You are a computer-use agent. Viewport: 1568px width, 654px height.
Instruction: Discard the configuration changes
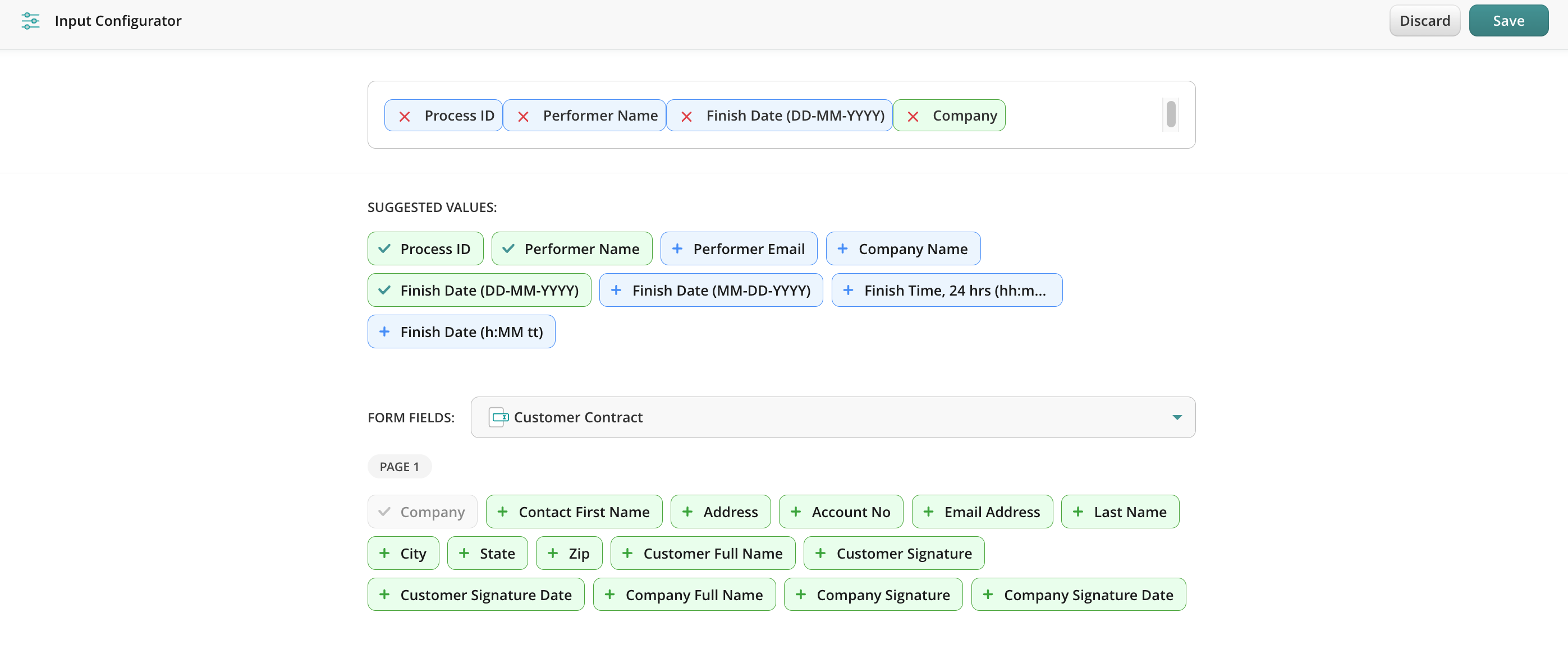1424,21
